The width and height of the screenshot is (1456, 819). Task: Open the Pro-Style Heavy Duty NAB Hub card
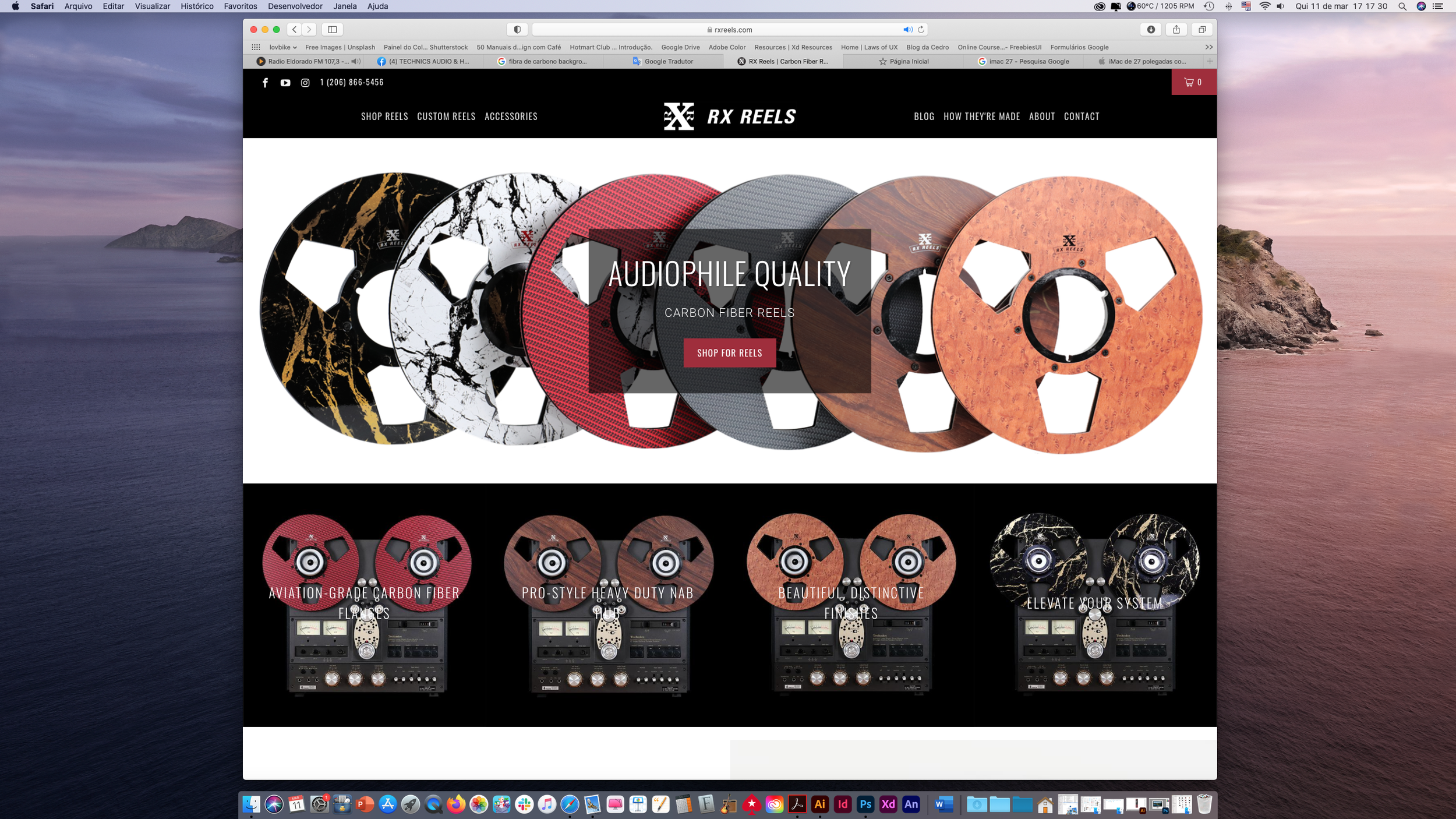tap(607, 605)
